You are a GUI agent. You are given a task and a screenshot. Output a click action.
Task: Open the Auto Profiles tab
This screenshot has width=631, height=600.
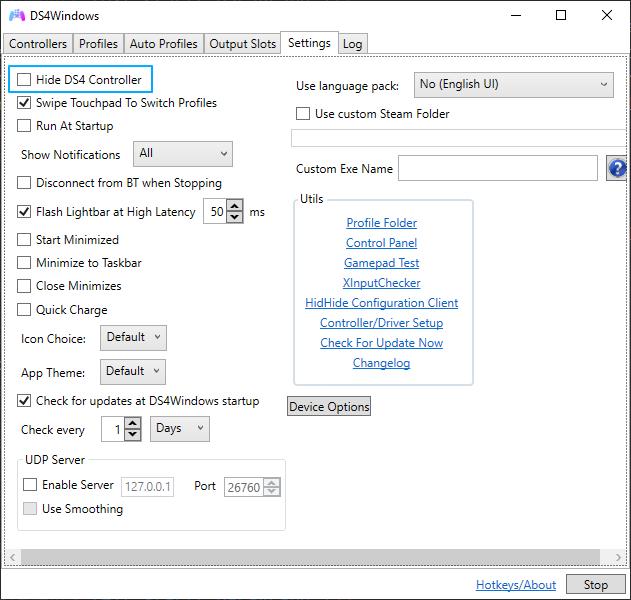pos(164,44)
